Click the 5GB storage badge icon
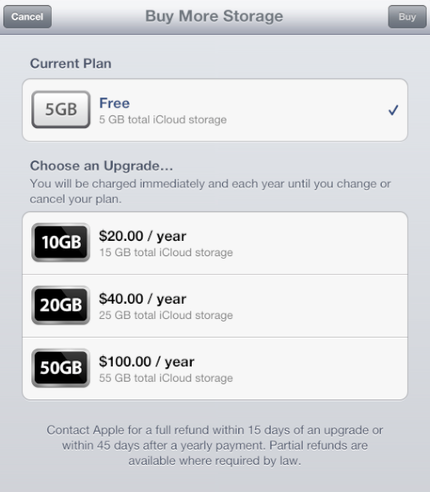 point(61,110)
